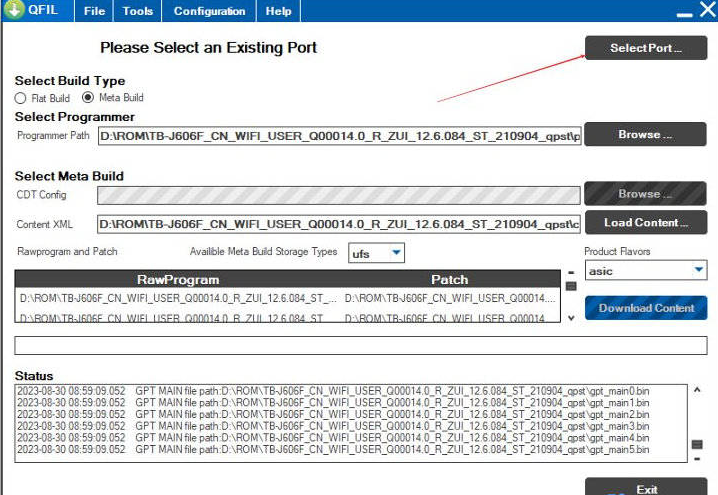Click the CDT Config Browse button

coord(645,194)
